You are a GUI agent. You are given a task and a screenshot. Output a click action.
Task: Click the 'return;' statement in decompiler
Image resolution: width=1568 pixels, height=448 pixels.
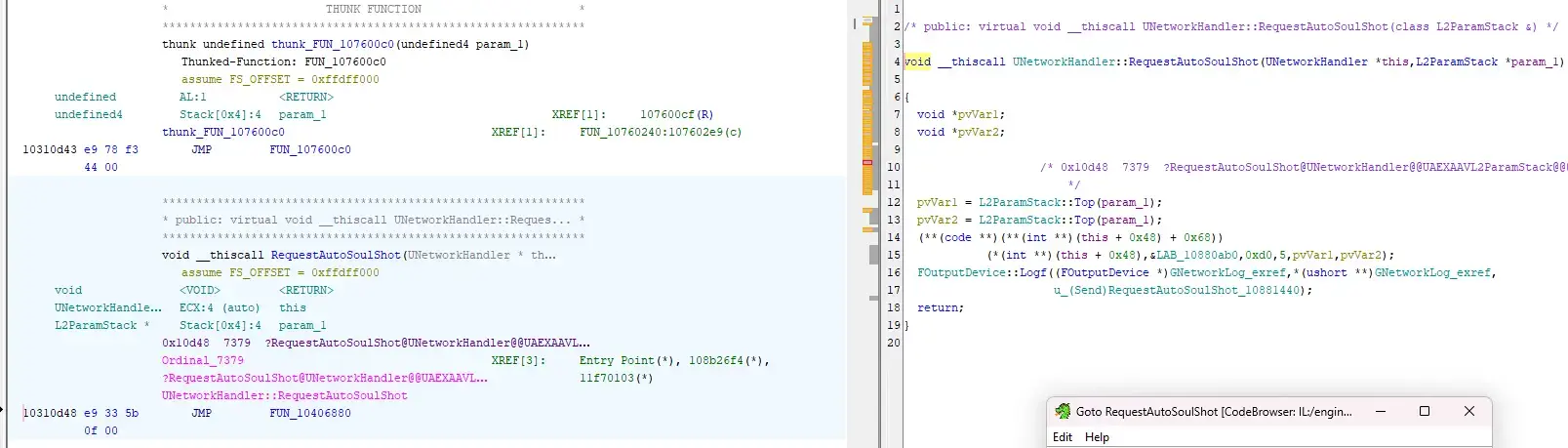941,307
